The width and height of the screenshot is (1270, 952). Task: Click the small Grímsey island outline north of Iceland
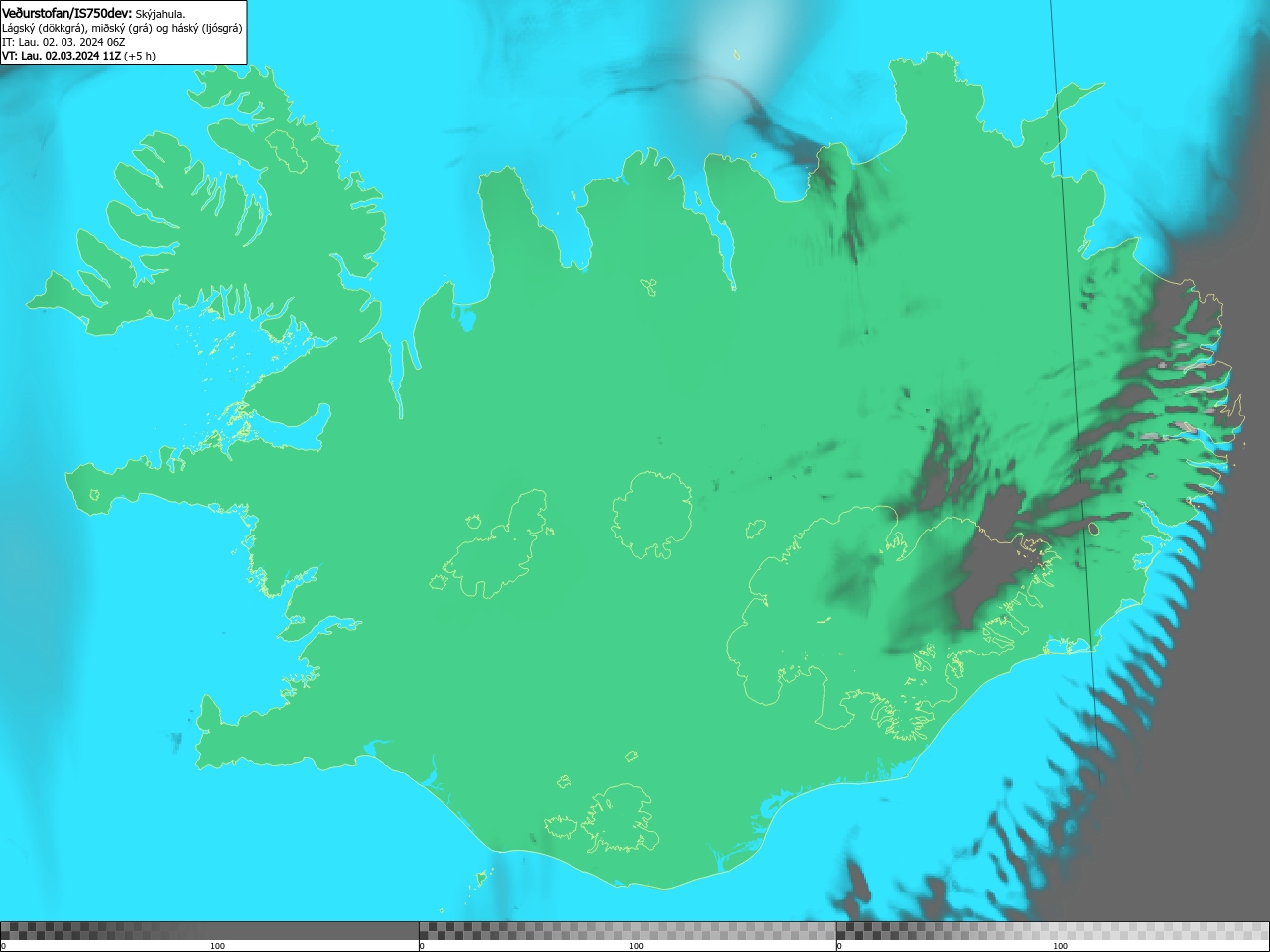pyautogui.click(x=737, y=55)
